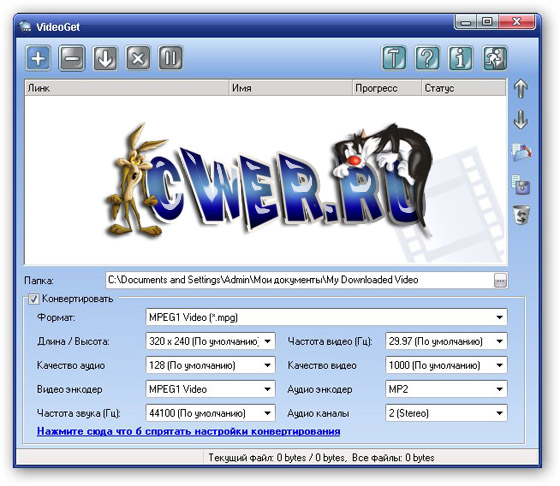Viewport: 560px width, 486px height.
Task: Show about info with the i icon
Action: click(460, 58)
